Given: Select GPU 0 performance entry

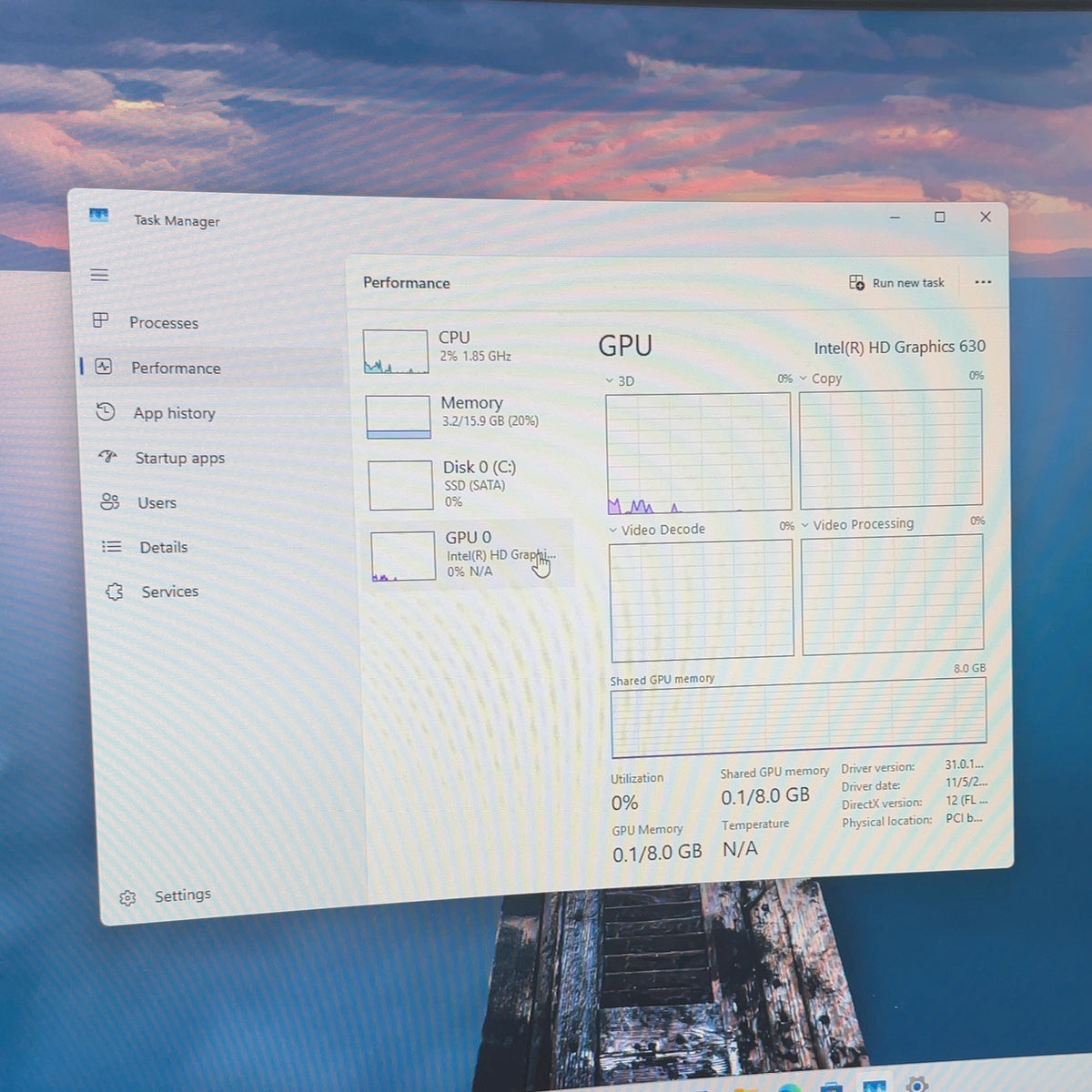Looking at the screenshot, I should coord(470,554).
